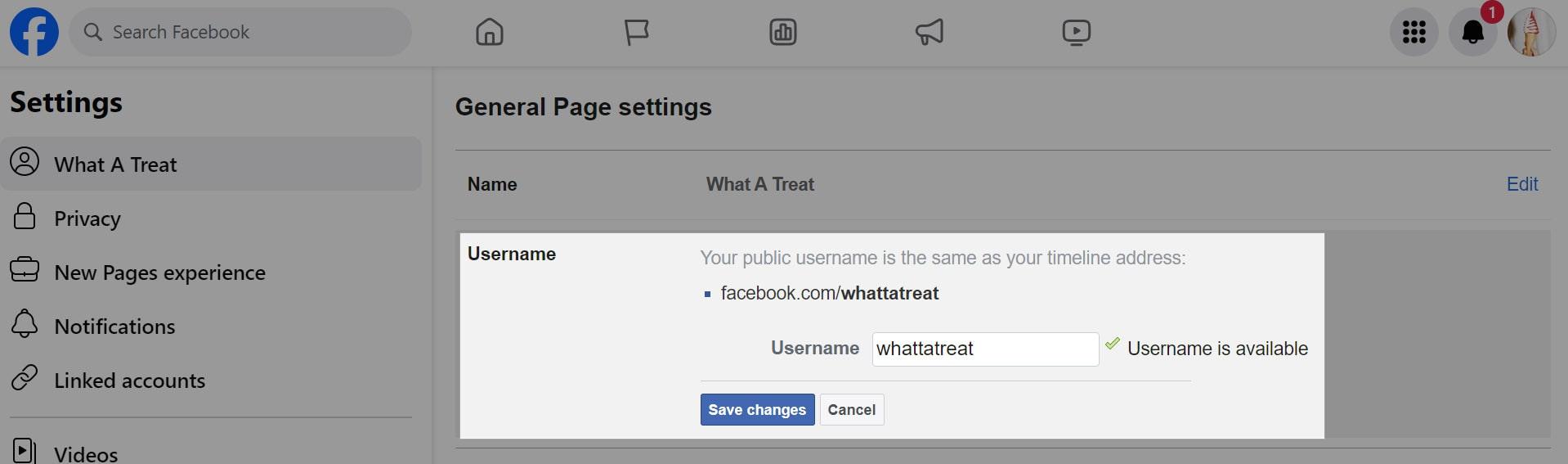This screenshot has width=1568, height=464.
Task: Open the notifications bell
Action: click(x=1472, y=32)
